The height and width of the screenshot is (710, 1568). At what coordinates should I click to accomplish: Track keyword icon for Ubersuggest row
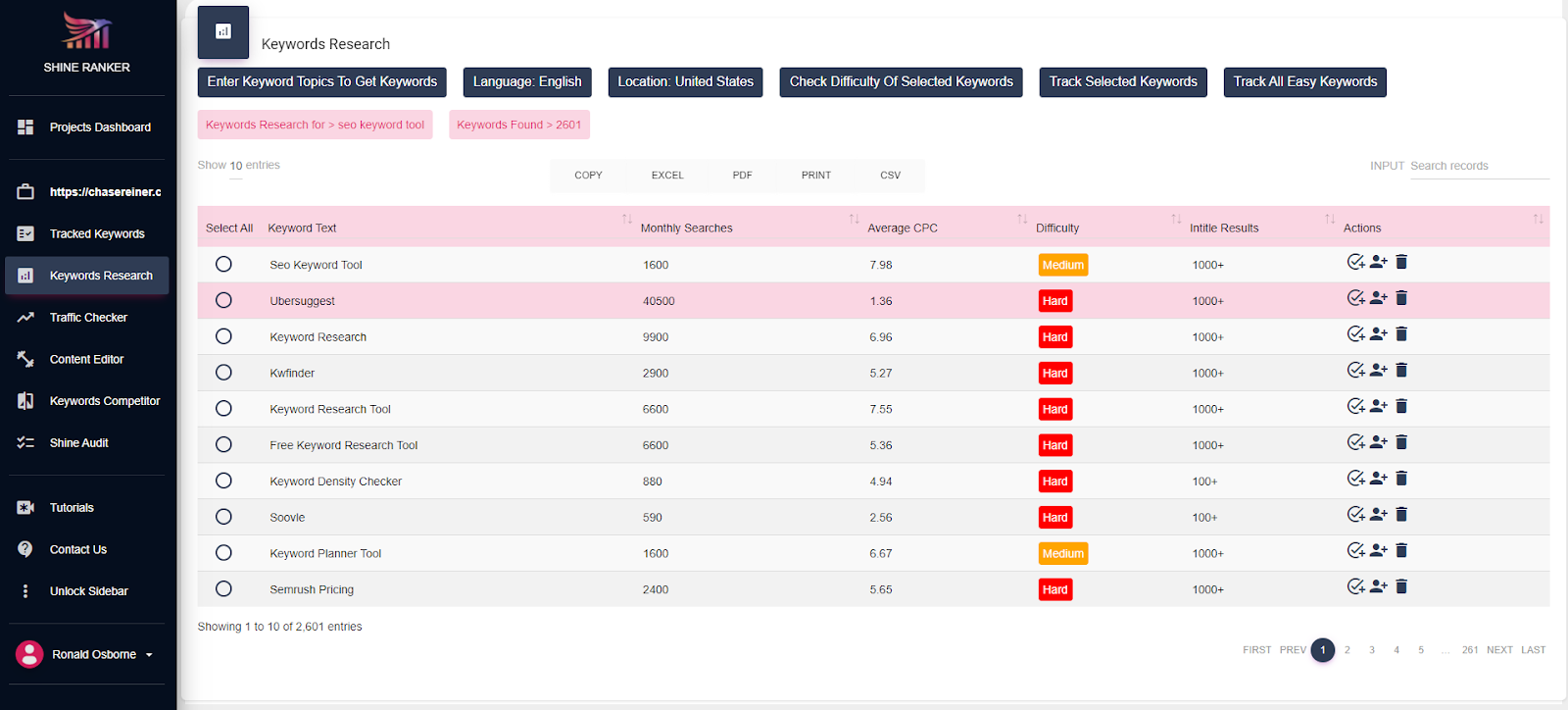[1379, 298]
